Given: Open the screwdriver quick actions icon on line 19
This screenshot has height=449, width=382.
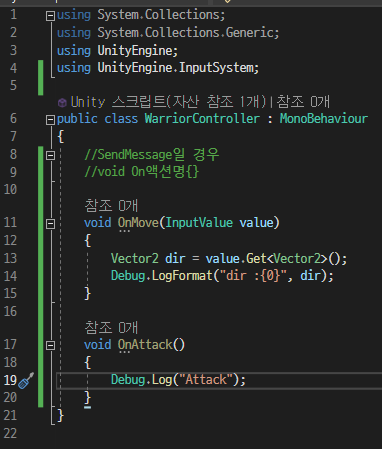Looking at the screenshot, I should pos(26,381).
